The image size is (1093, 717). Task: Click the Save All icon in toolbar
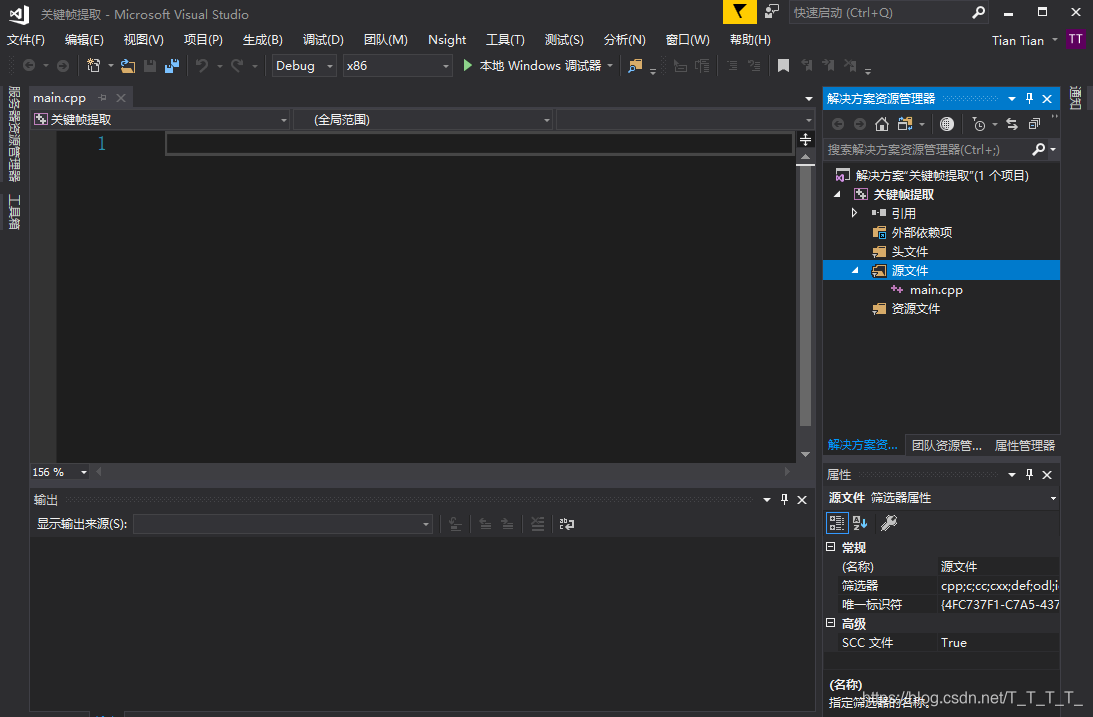(171, 65)
